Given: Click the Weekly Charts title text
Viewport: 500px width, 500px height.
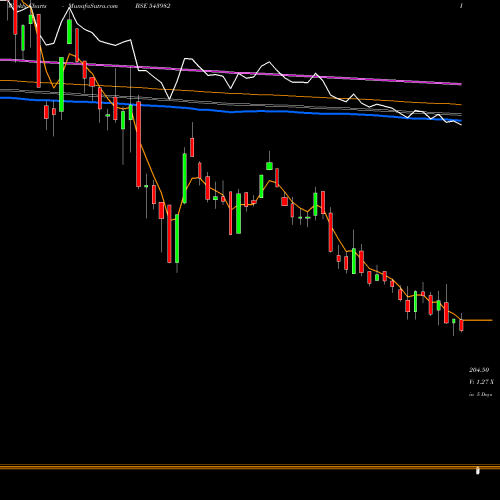Looking at the screenshot, I should (x=27, y=6).
